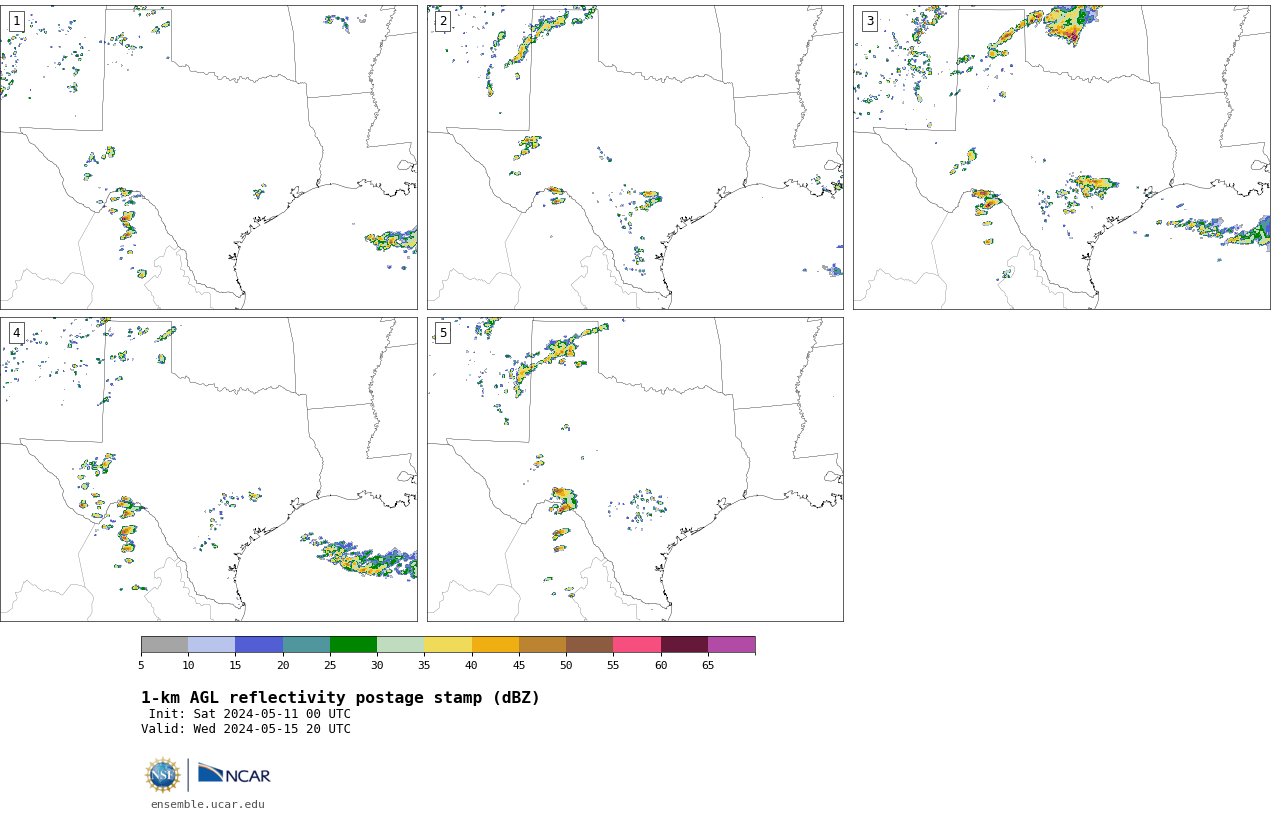1280x815 pixels.
Task: Click the member number 2 label box
Action: click(442, 21)
